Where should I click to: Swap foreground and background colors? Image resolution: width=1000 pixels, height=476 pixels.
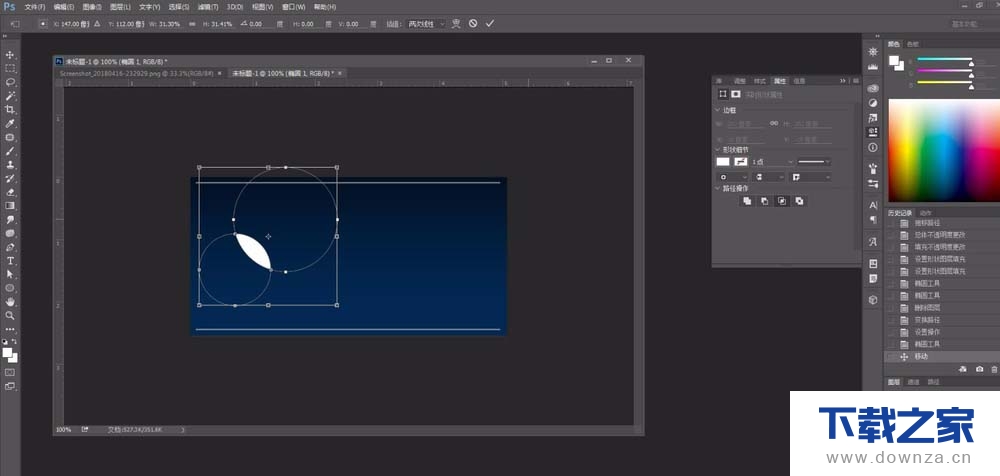[14, 342]
